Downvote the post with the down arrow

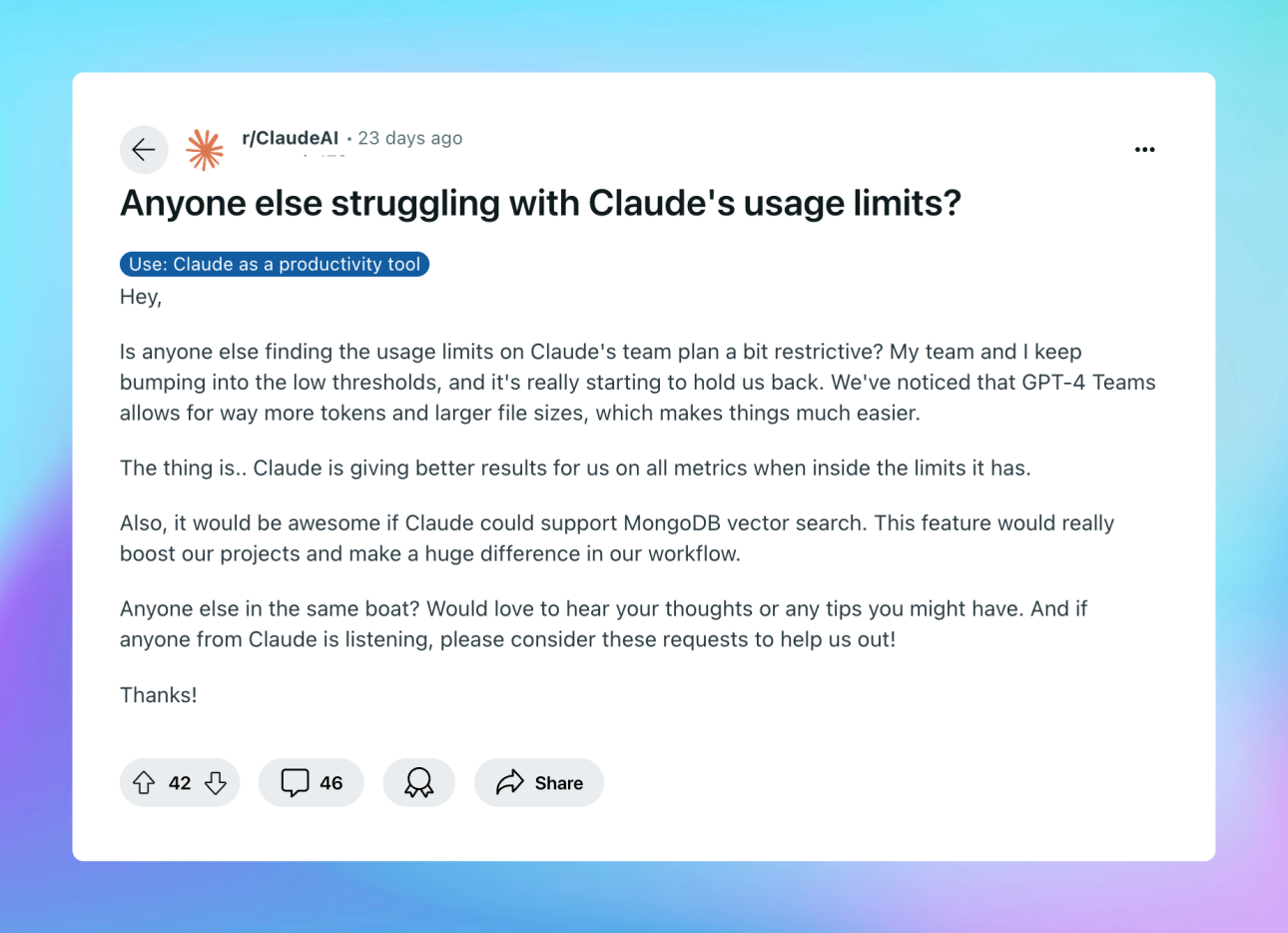click(x=216, y=783)
